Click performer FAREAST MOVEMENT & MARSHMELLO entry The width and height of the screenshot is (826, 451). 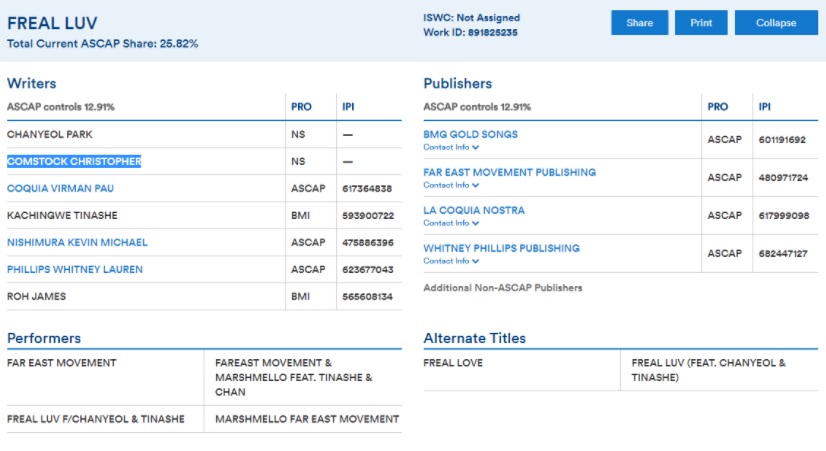click(x=293, y=377)
